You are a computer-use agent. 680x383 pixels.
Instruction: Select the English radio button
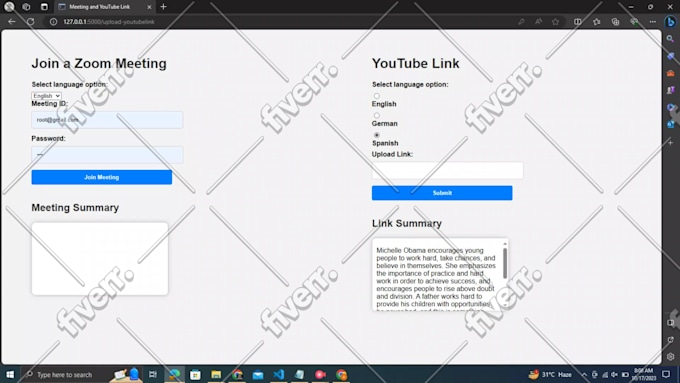tap(376, 96)
